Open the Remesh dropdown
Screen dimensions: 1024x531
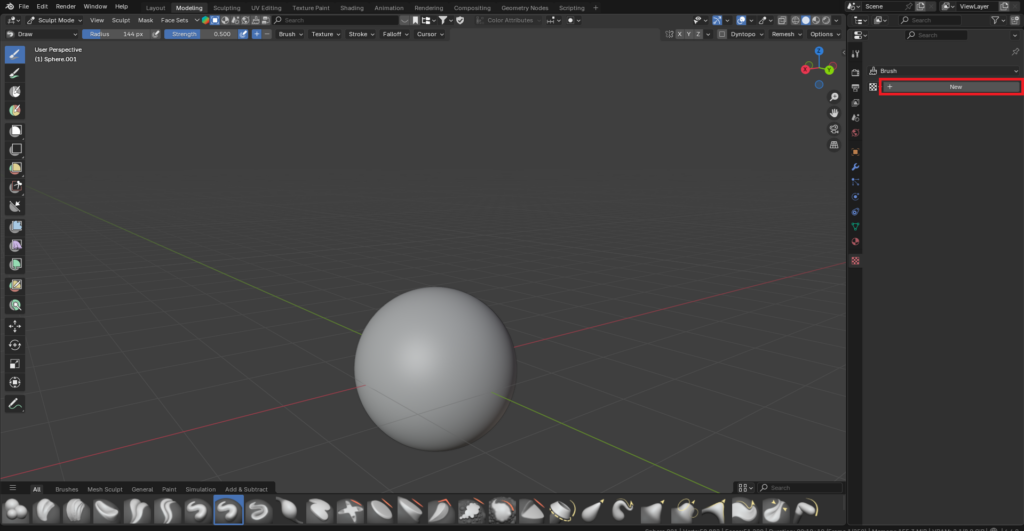click(x=786, y=34)
